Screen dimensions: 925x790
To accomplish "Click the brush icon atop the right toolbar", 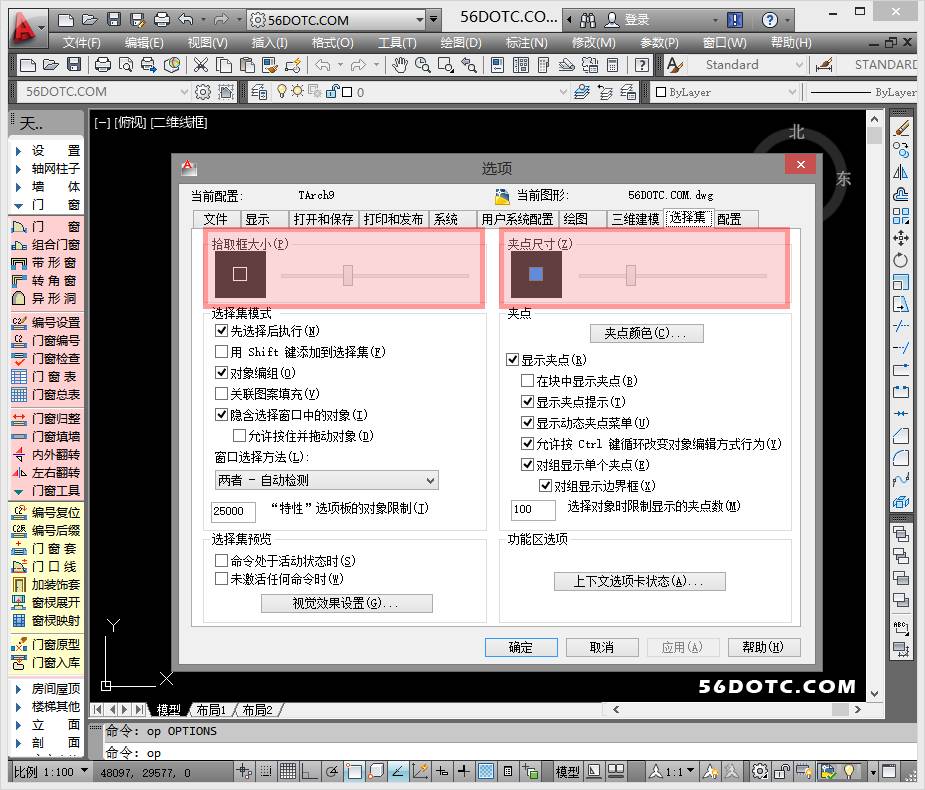I will [x=901, y=128].
